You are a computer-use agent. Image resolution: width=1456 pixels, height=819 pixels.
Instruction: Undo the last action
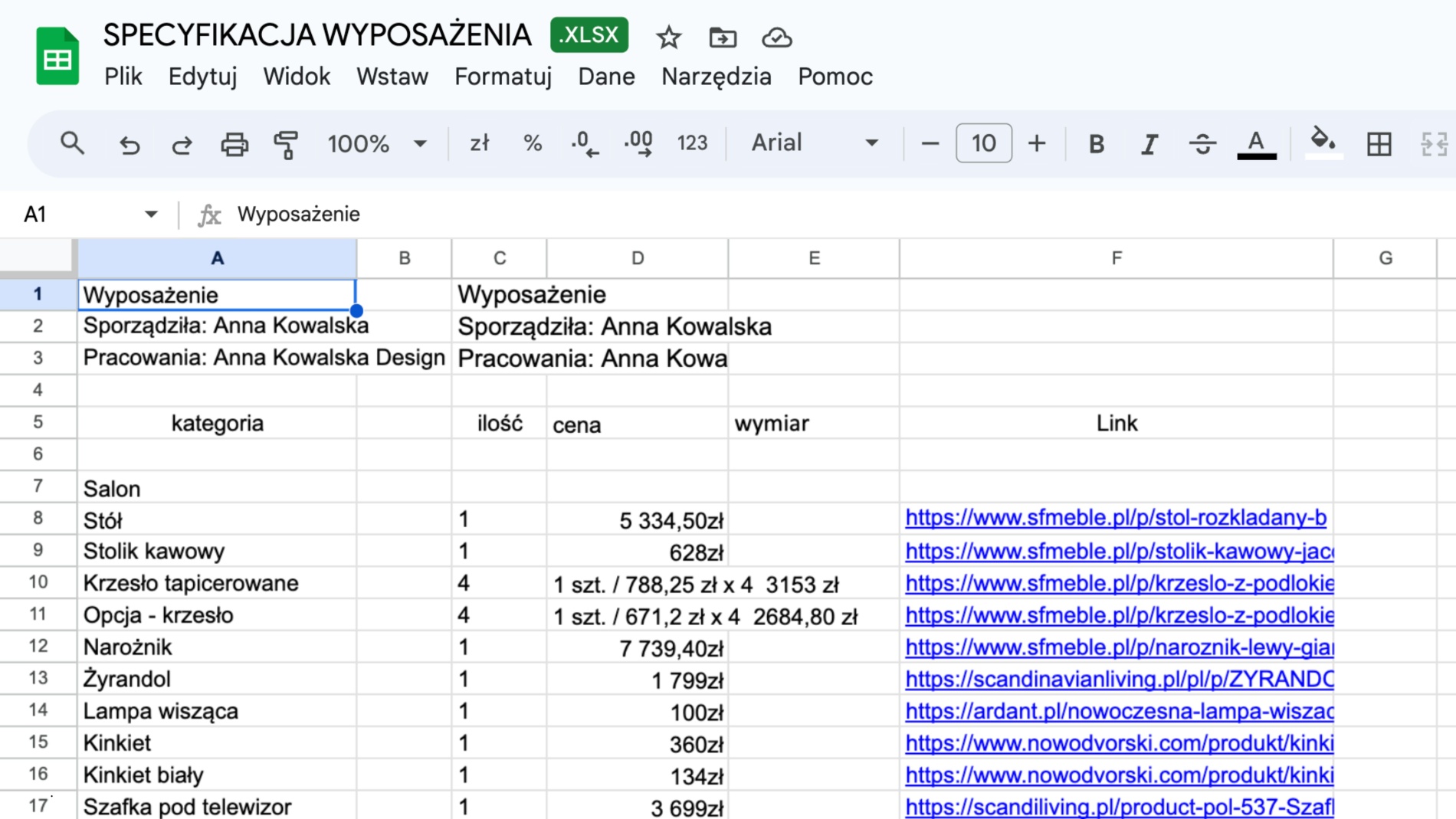pos(129,144)
